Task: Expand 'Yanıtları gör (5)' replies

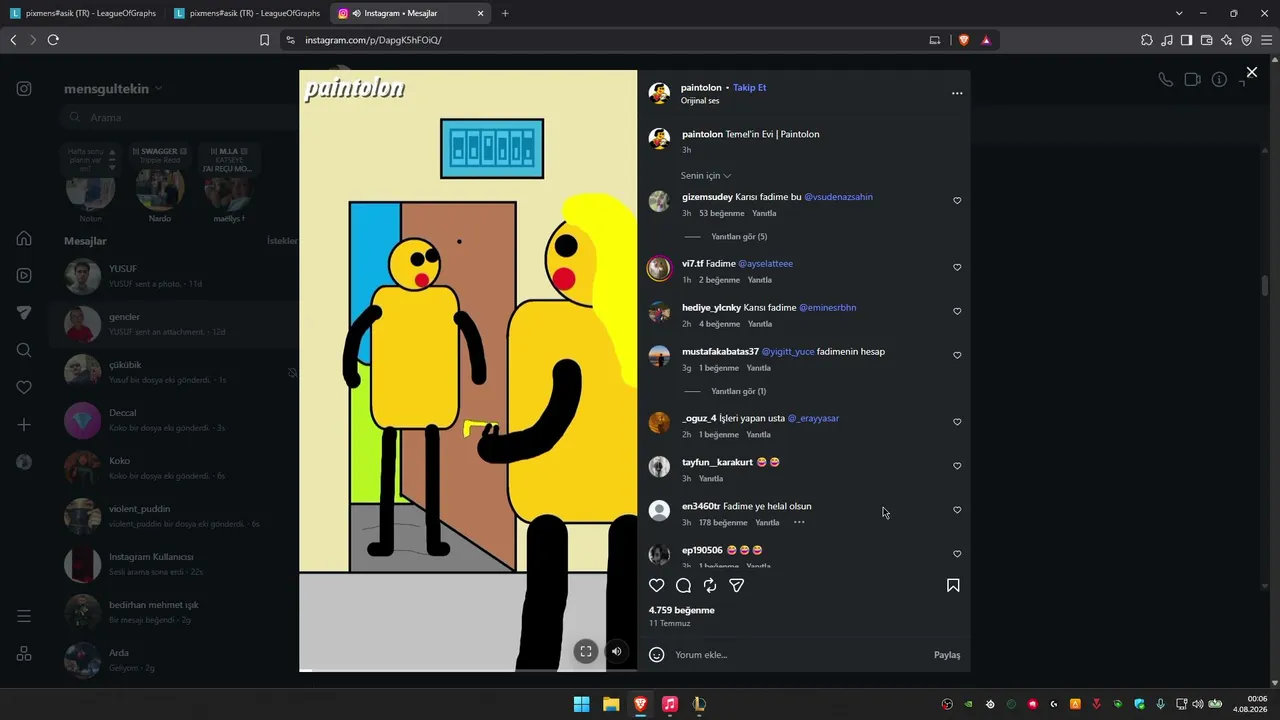Action: [739, 237]
